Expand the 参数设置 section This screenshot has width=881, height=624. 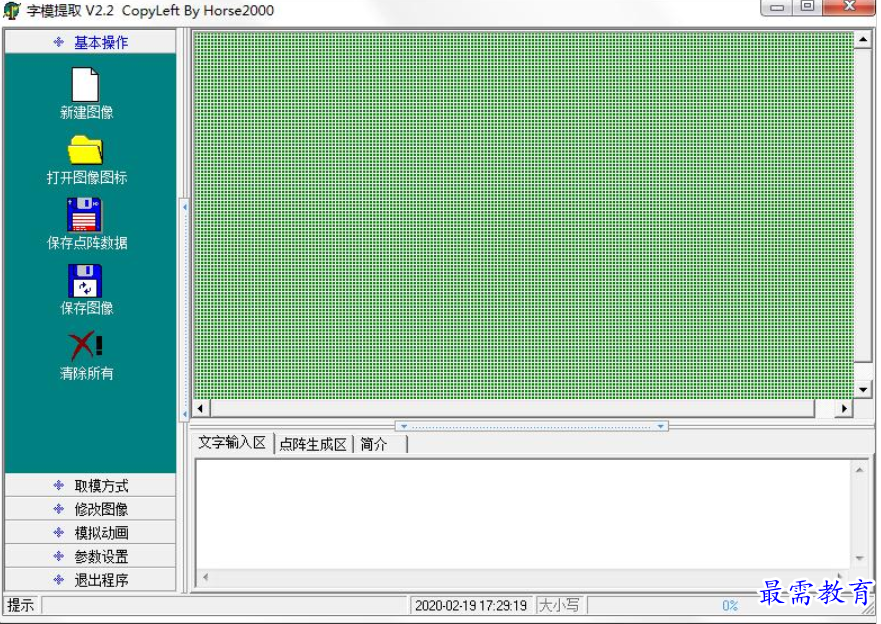pyautogui.click(x=90, y=556)
